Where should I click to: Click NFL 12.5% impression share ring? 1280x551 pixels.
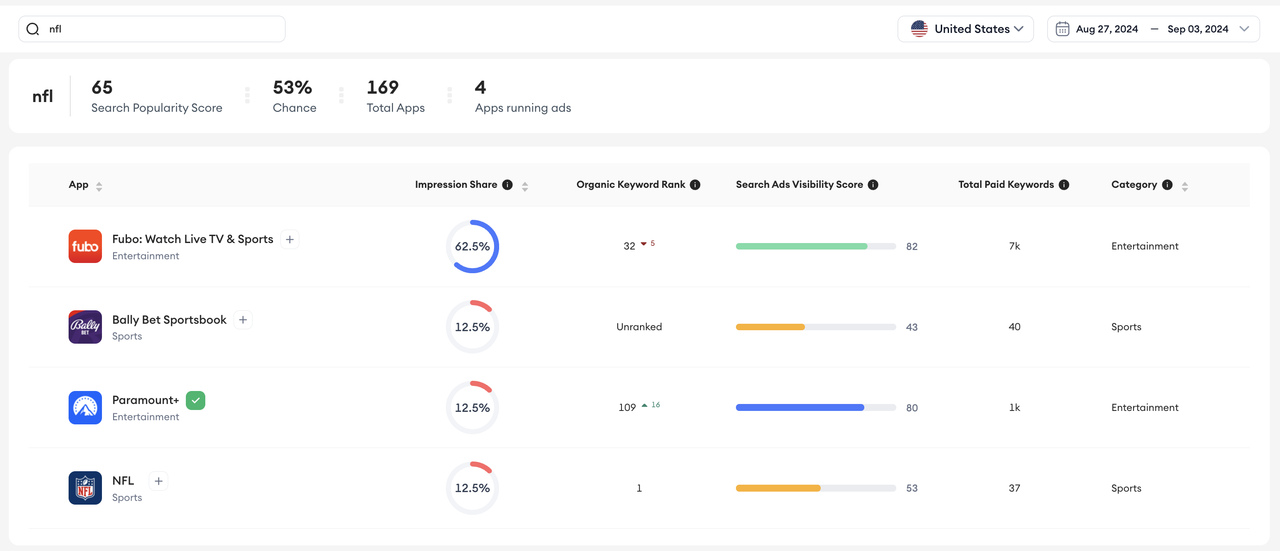pos(472,488)
